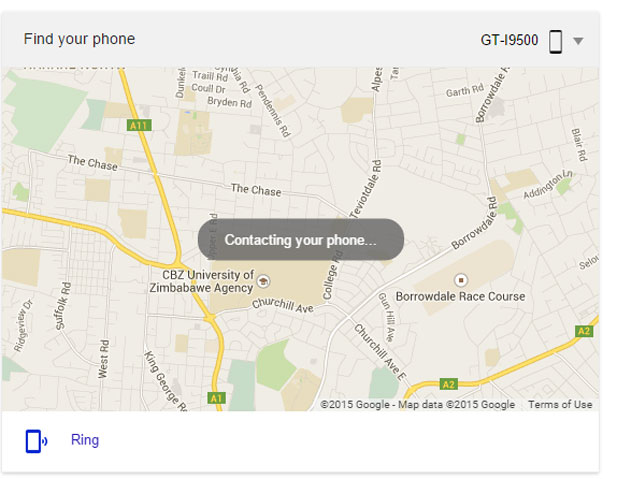Click the A2 road shield near bottom center

point(449,385)
